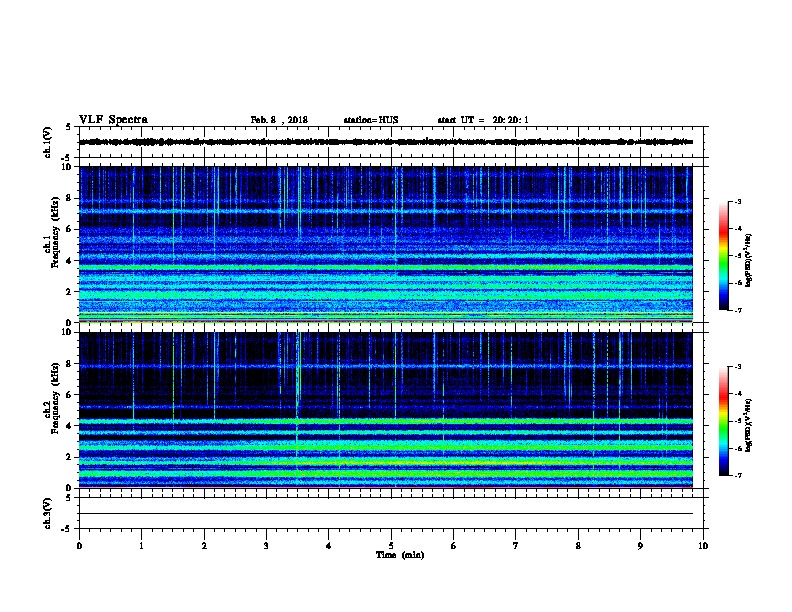Screen dimensions: 792x612
Task: Click the ch.1 spectrogram panel
Action: pos(386,244)
